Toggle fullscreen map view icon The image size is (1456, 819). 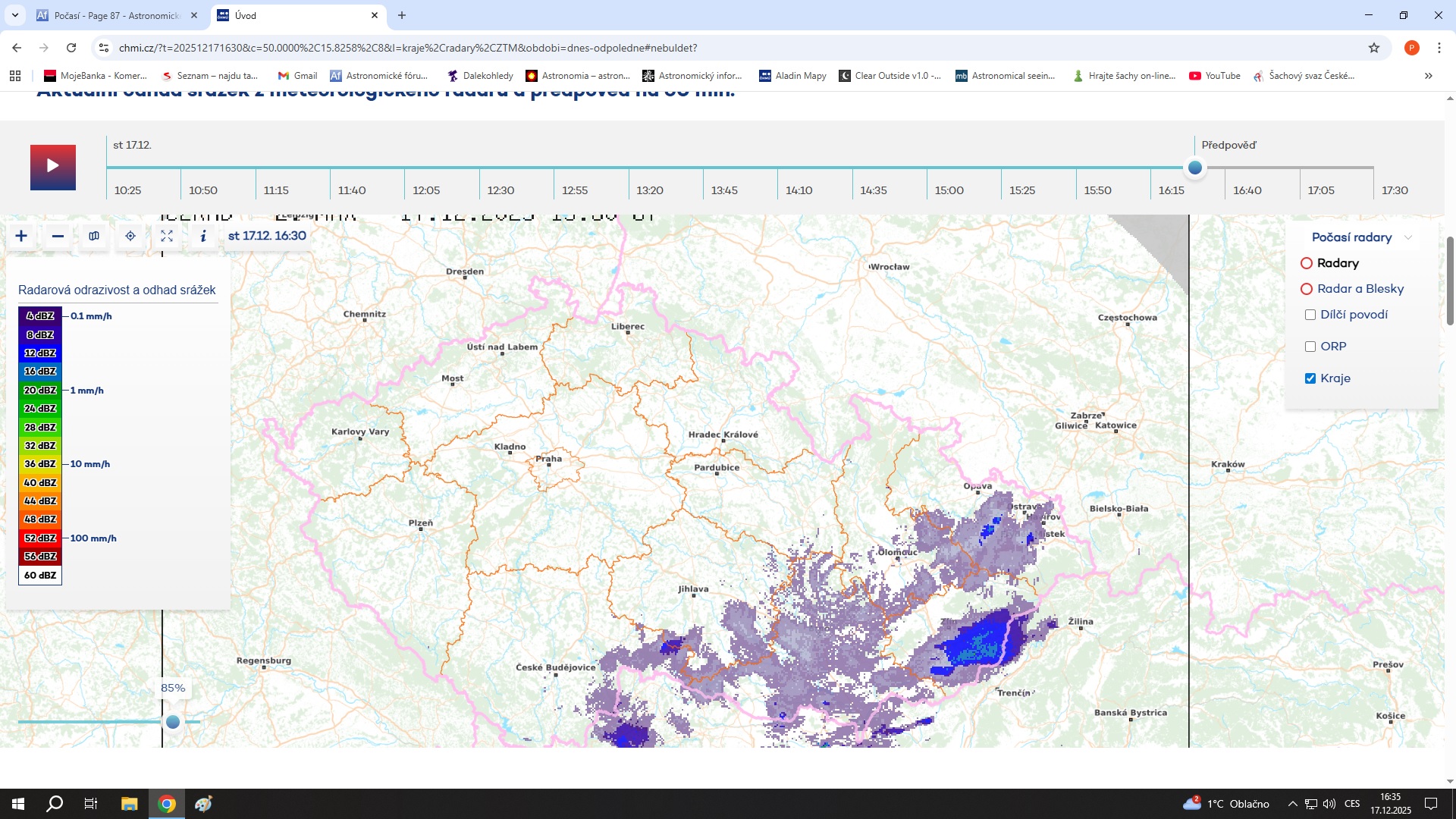pos(167,236)
